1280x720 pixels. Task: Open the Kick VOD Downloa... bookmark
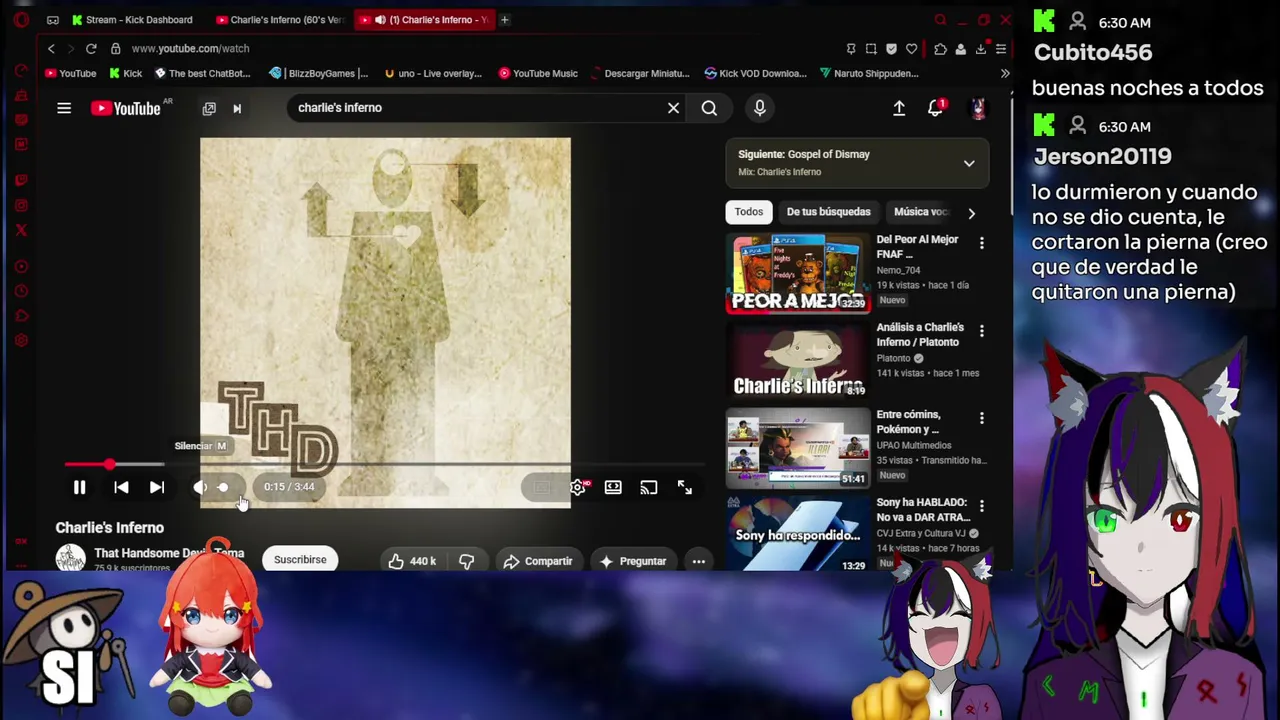[x=755, y=73]
